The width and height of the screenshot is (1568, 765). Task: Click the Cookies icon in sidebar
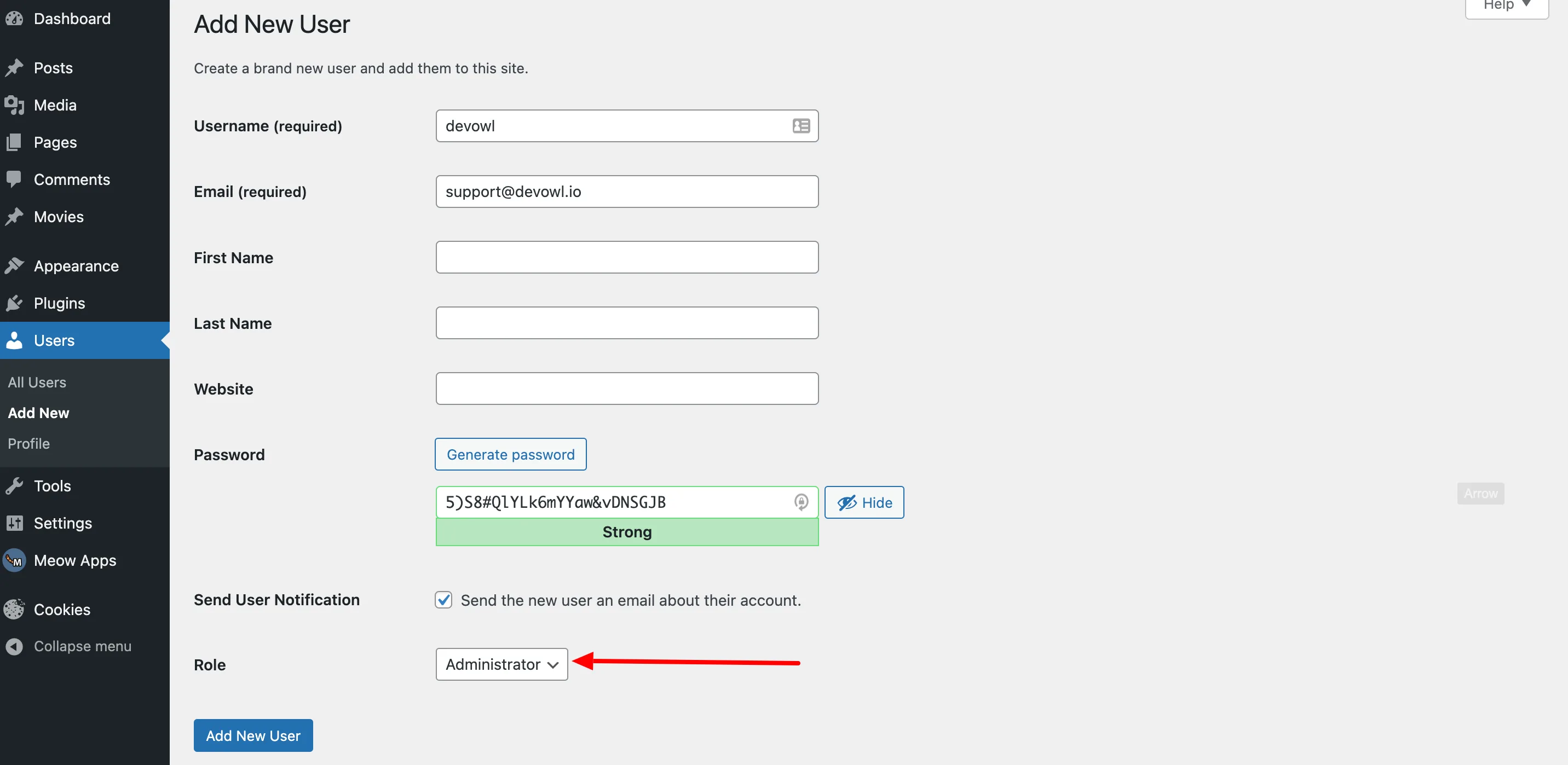click(x=14, y=609)
